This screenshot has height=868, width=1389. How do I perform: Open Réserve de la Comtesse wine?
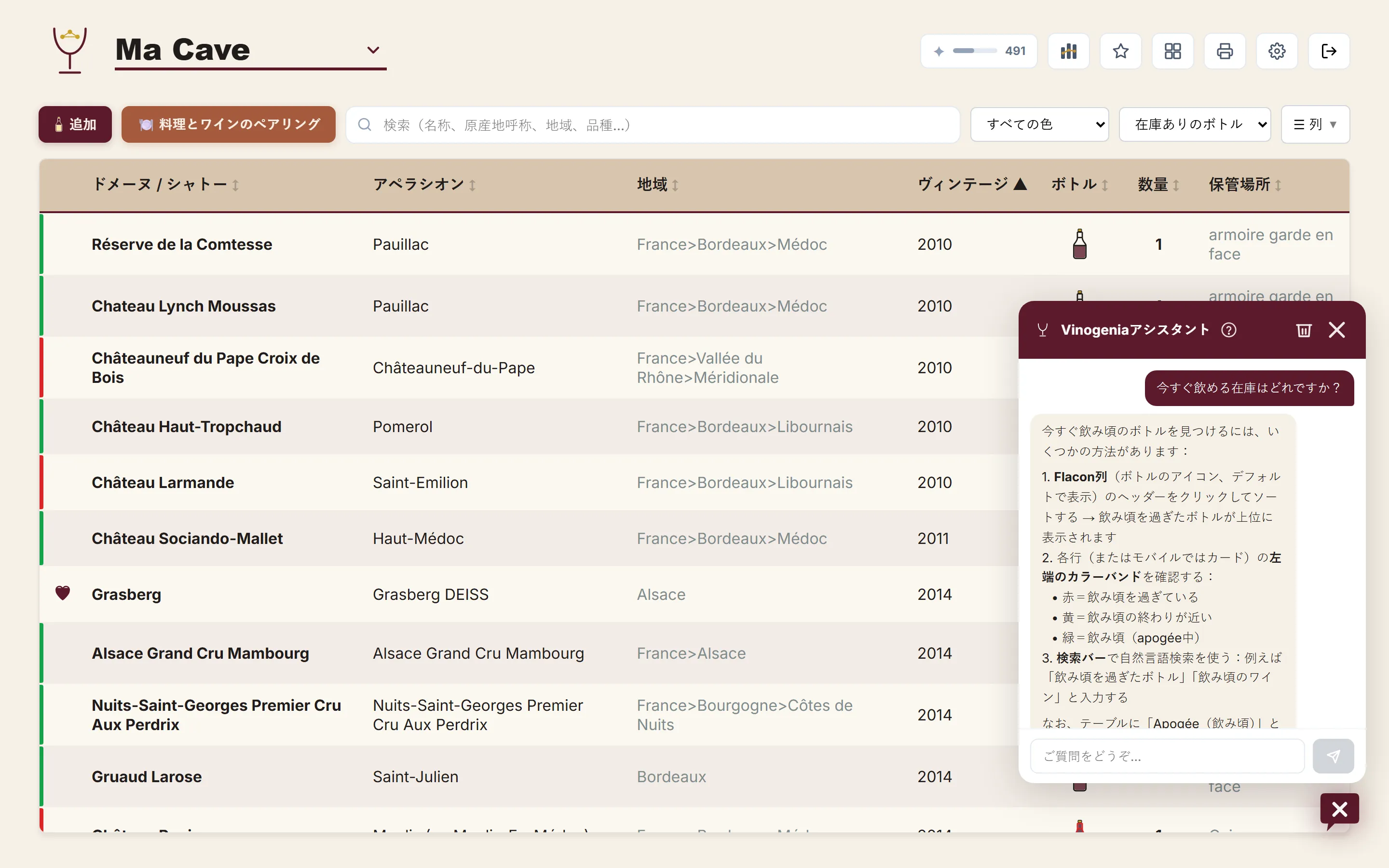(181, 244)
